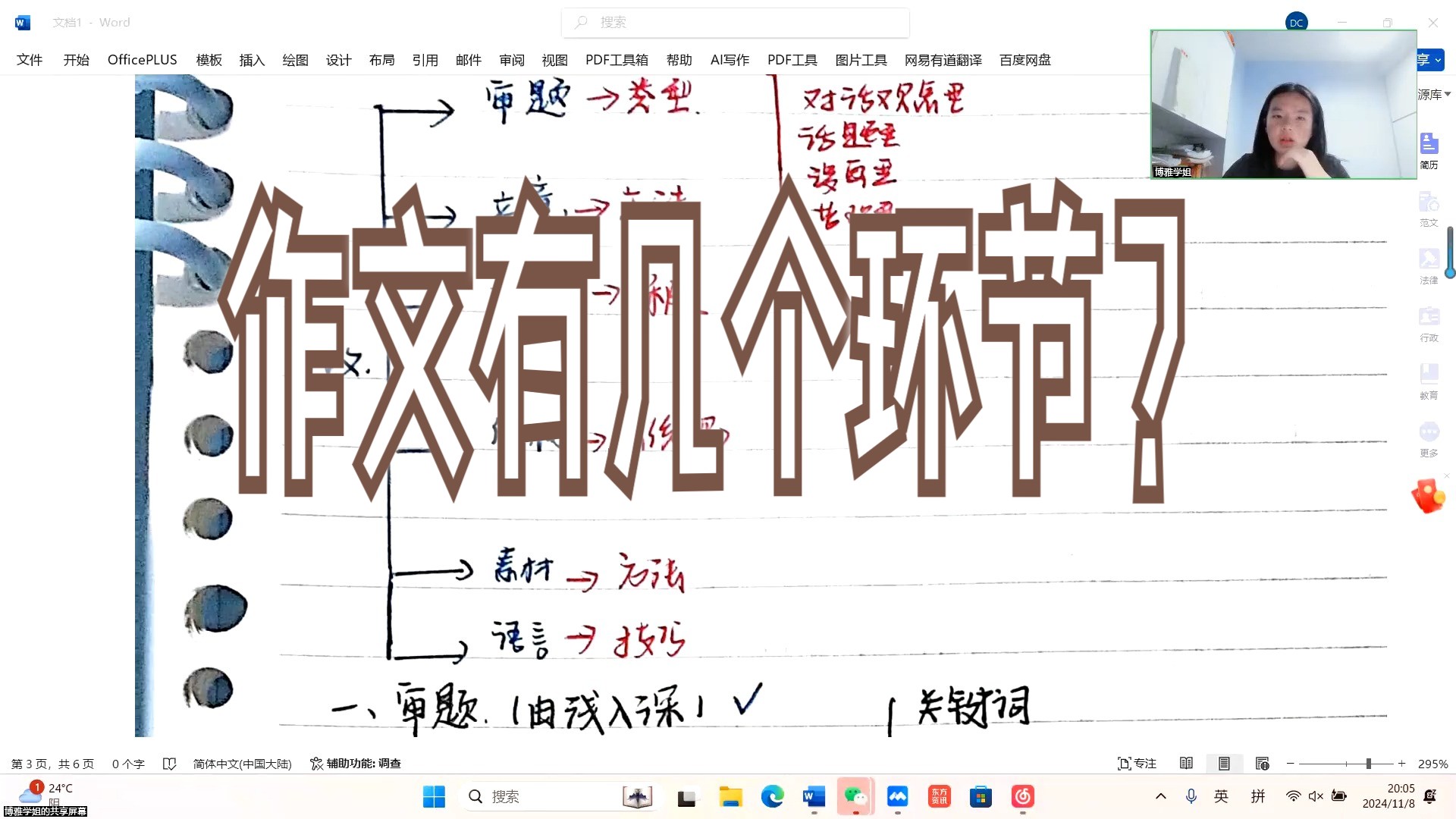Open the proofing check icon in status bar
Screen dimensions: 1456x819
pyautogui.click(x=170, y=764)
